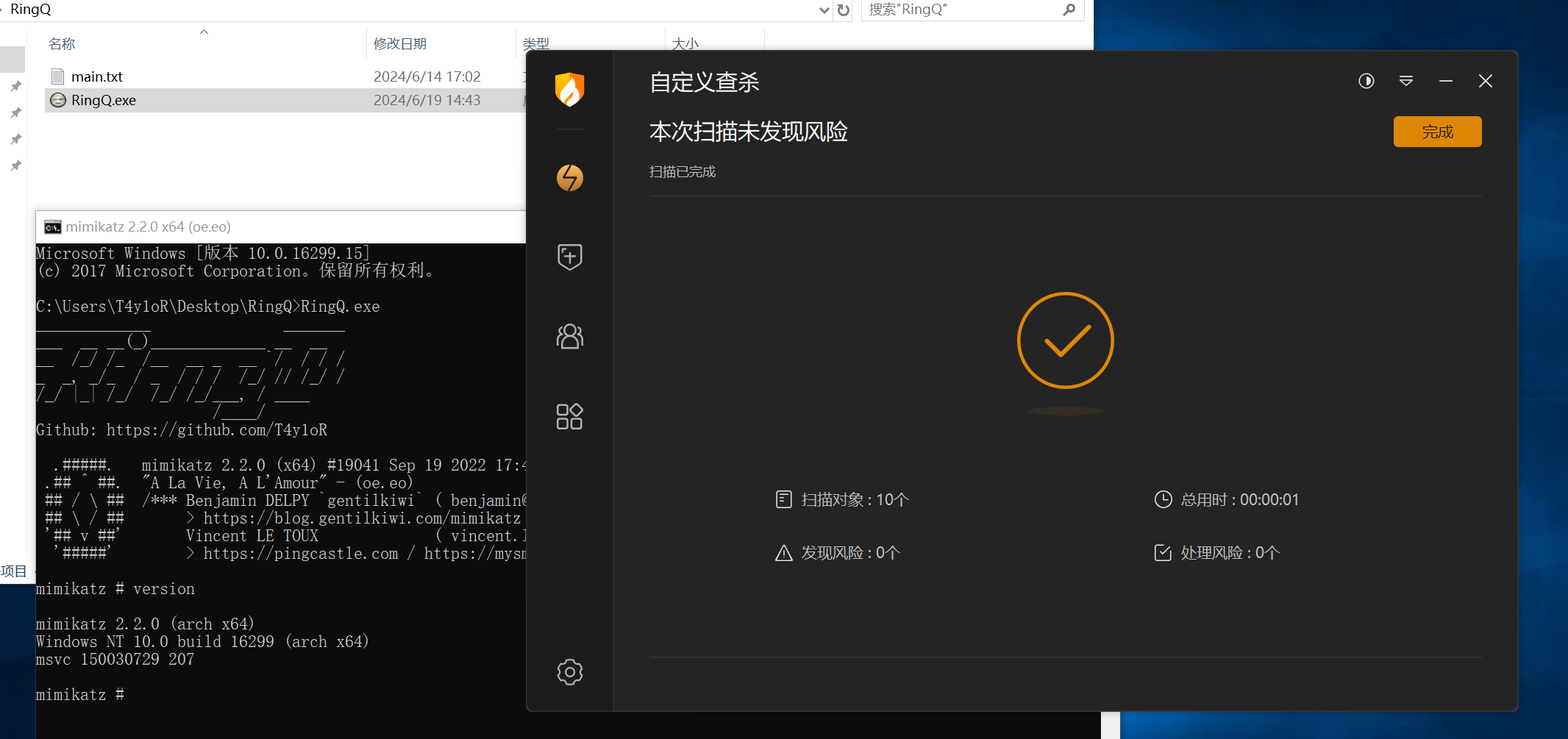Open the virus scan lightning icon
Image resolution: width=1568 pixels, height=739 pixels.
click(x=569, y=178)
